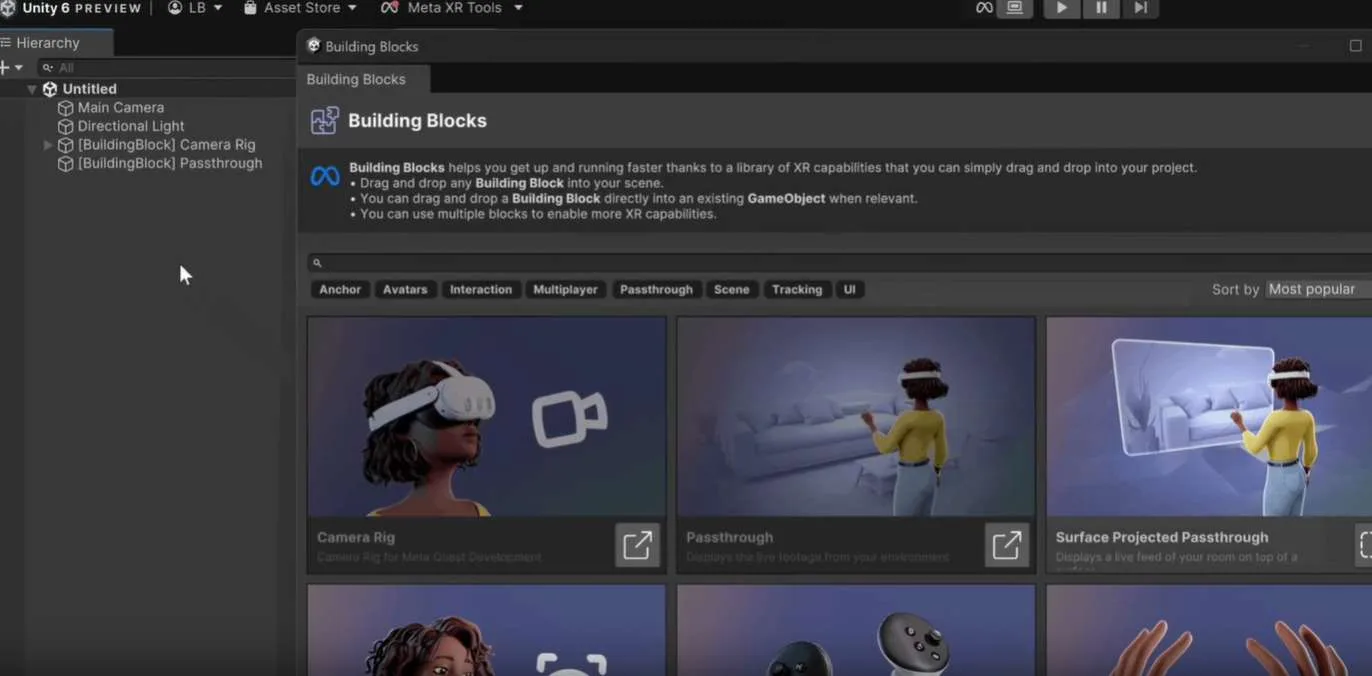The width and height of the screenshot is (1372, 676).
Task: Select [BuildingBlock] Camera Rig object
Action: click(x=167, y=145)
